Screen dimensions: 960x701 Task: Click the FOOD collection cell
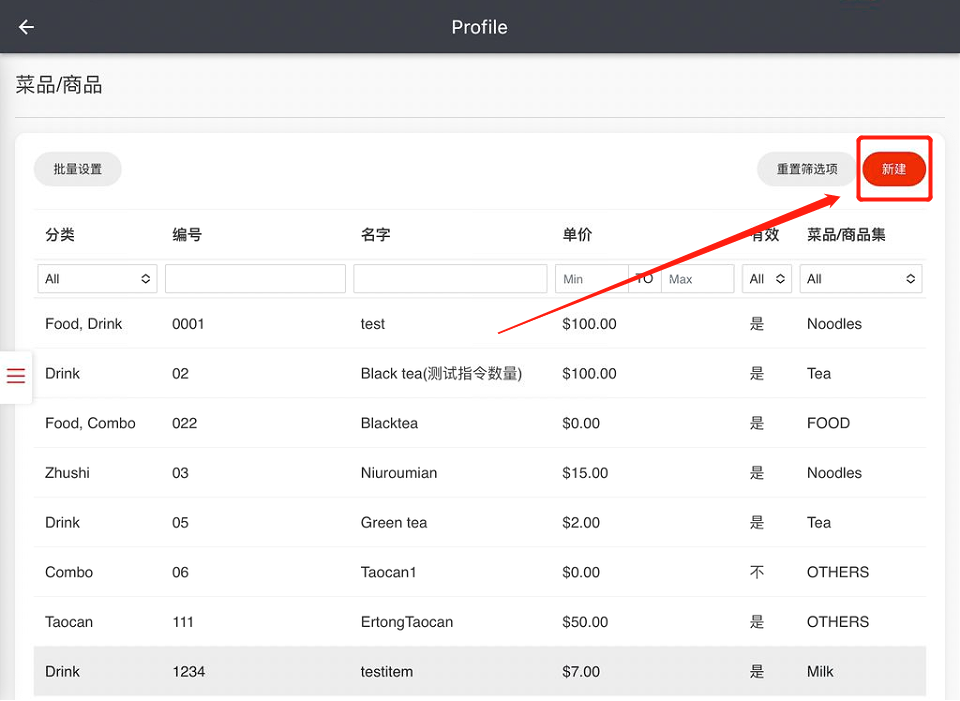(828, 423)
